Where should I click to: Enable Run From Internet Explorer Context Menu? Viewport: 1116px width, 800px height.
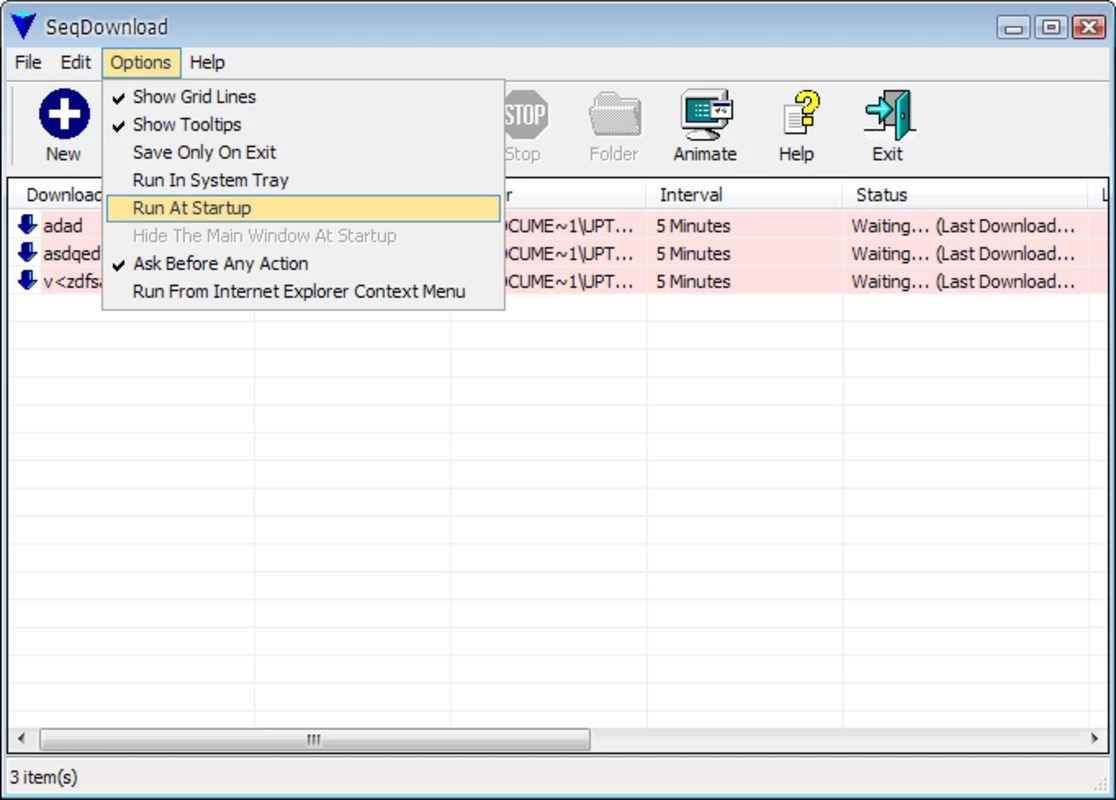(x=303, y=291)
